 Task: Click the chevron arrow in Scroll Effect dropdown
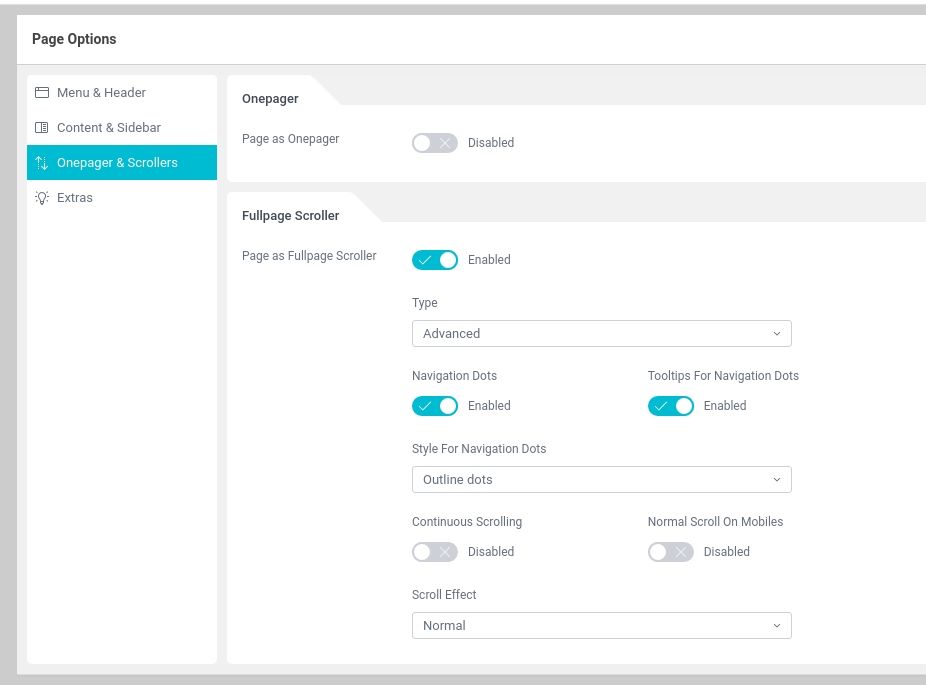777,626
